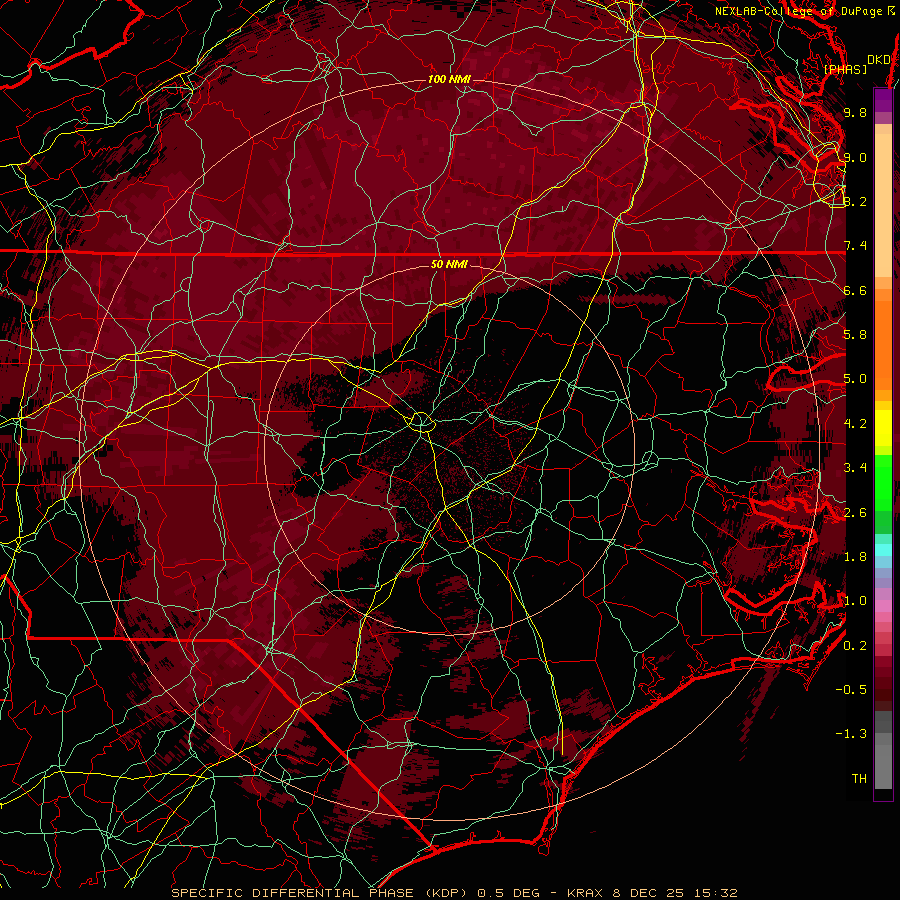900x900 pixels.
Task: Click the small beltway loop near map center
Action: click(422, 422)
